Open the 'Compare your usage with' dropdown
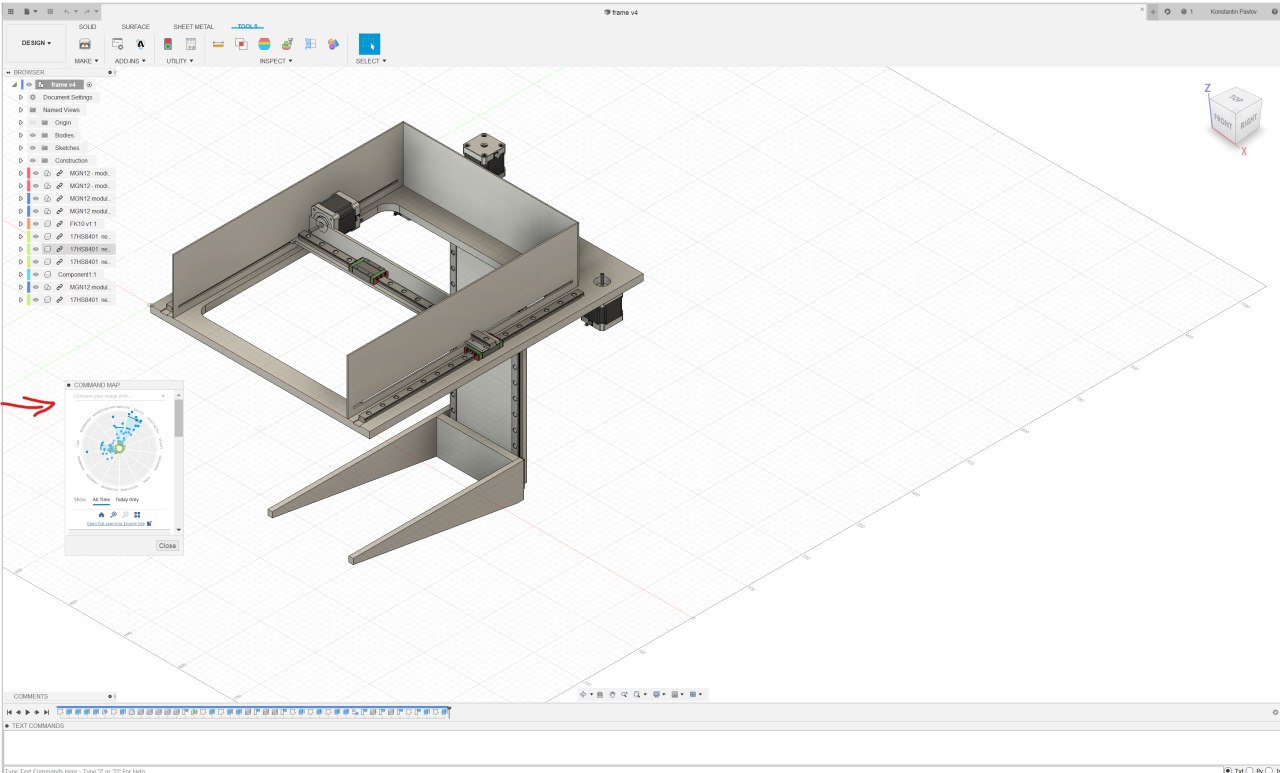Image resolution: width=1280 pixels, height=773 pixels. [120, 396]
